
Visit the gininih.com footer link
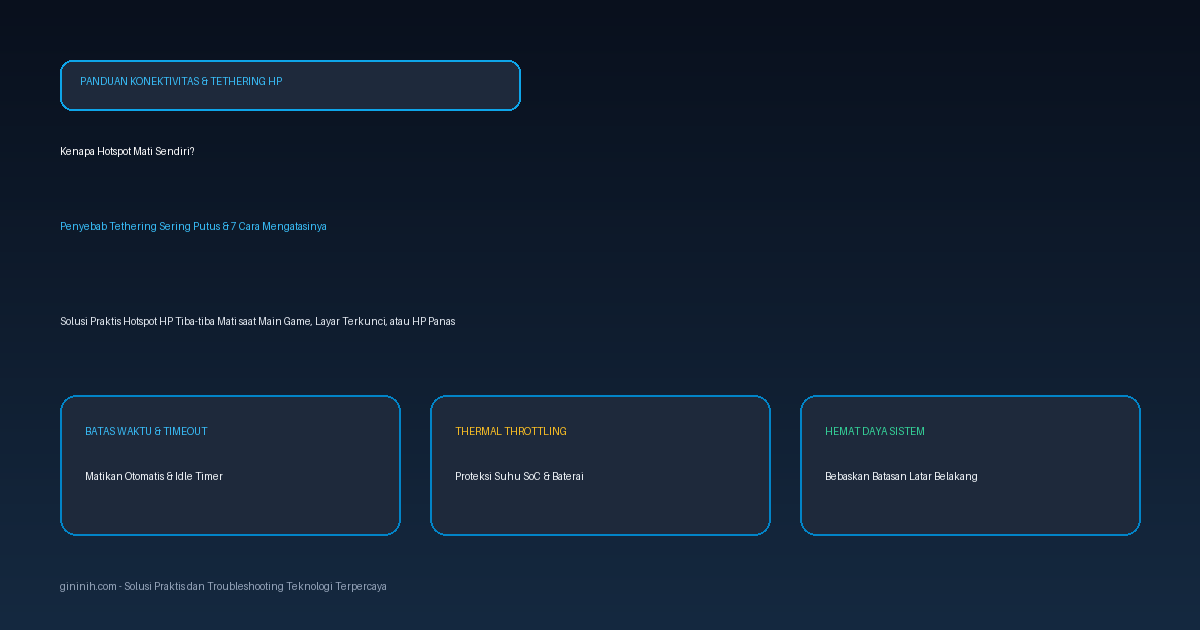(x=88, y=586)
